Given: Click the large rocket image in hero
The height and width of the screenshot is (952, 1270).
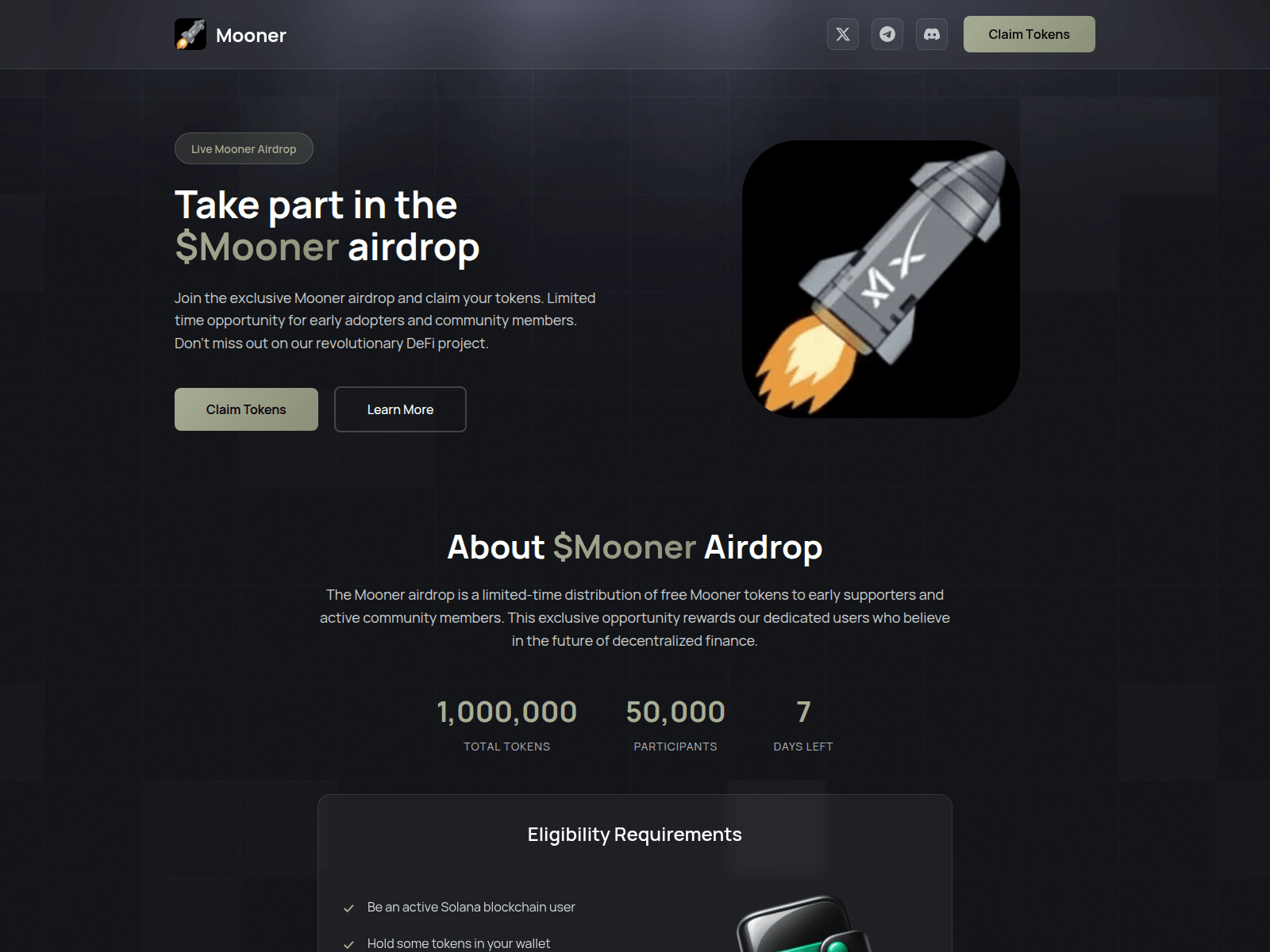Looking at the screenshot, I should 881,279.
